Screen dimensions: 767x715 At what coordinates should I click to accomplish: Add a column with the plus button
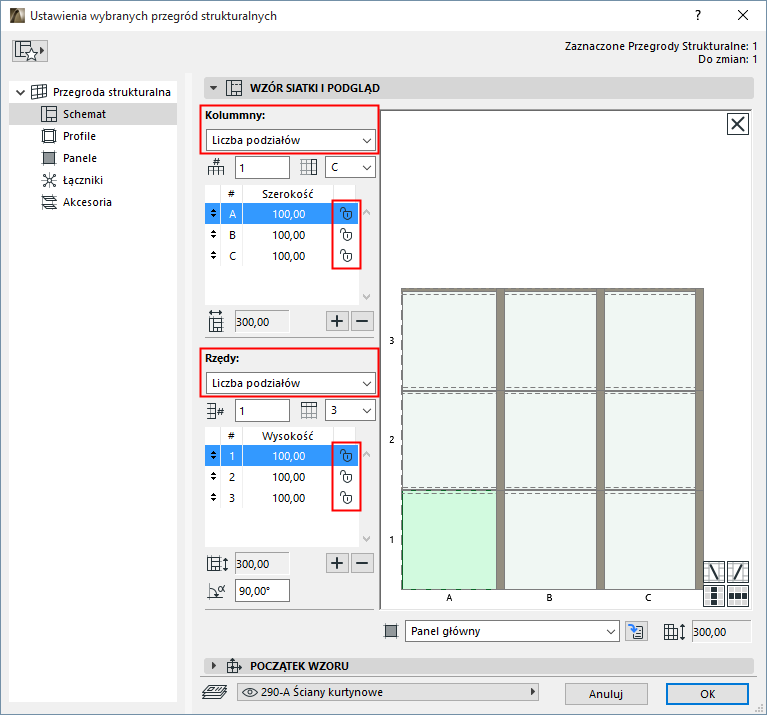click(x=337, y=321)
